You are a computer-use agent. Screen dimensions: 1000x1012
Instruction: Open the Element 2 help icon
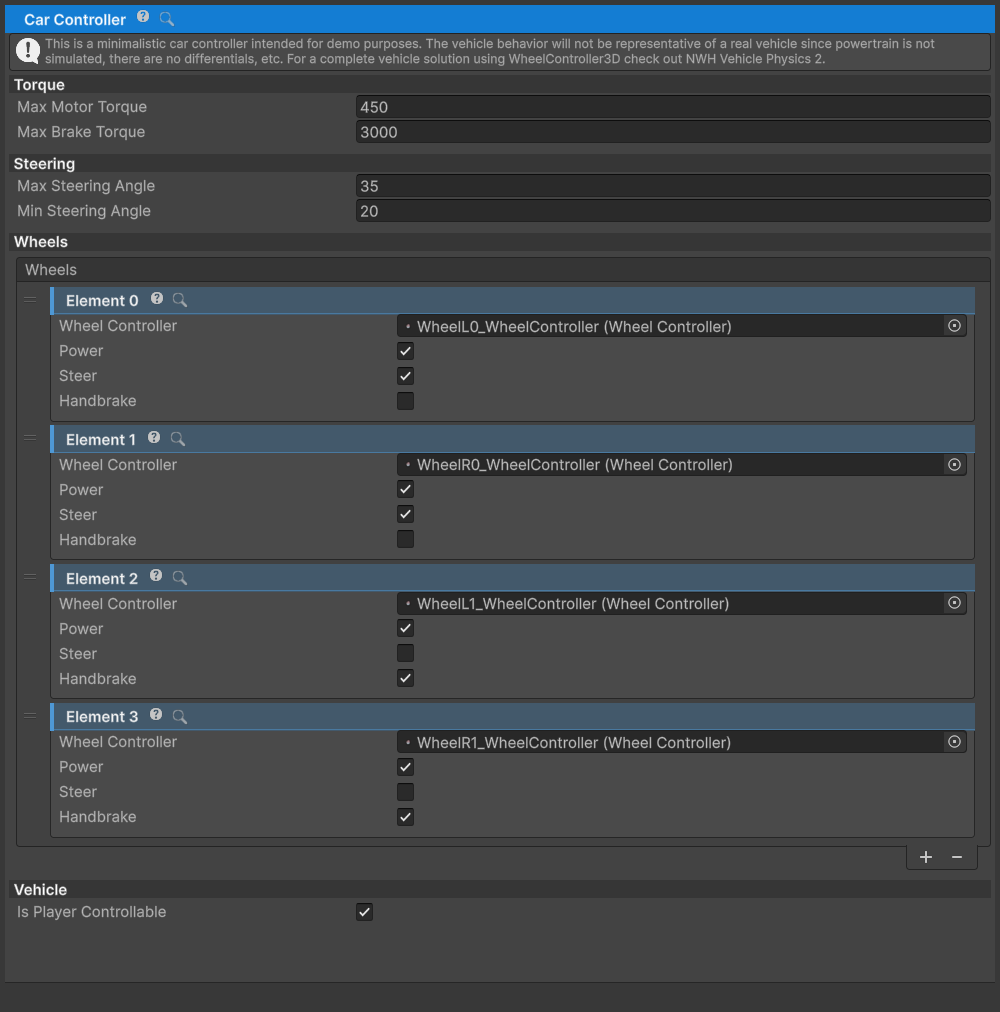156,576
